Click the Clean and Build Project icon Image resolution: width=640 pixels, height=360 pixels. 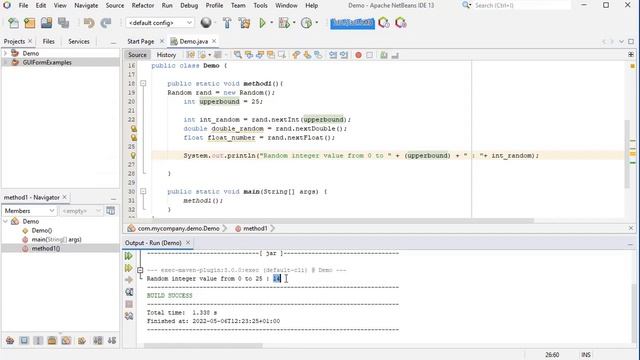(x=244, y=23)
